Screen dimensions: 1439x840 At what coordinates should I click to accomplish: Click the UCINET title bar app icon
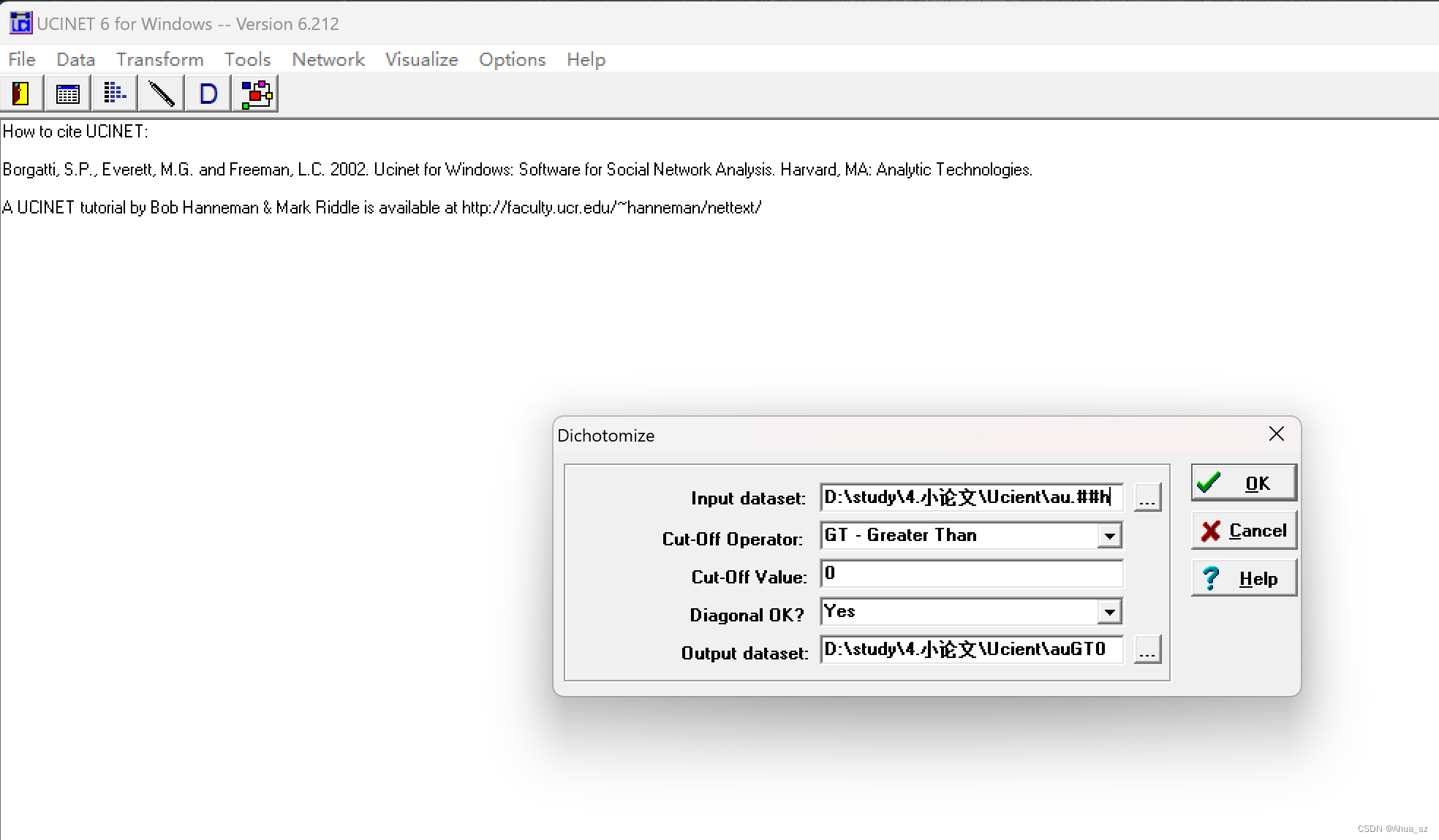tap(20, 23)
